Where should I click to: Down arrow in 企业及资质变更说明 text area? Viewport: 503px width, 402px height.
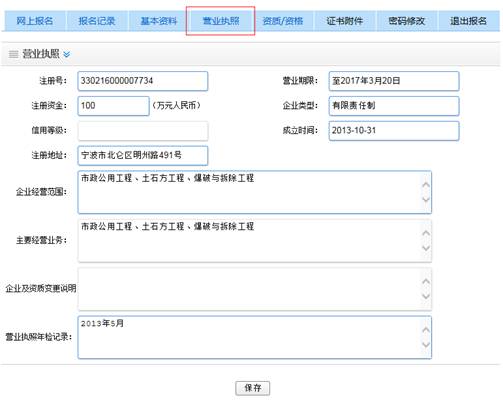(x=426, y=296)
